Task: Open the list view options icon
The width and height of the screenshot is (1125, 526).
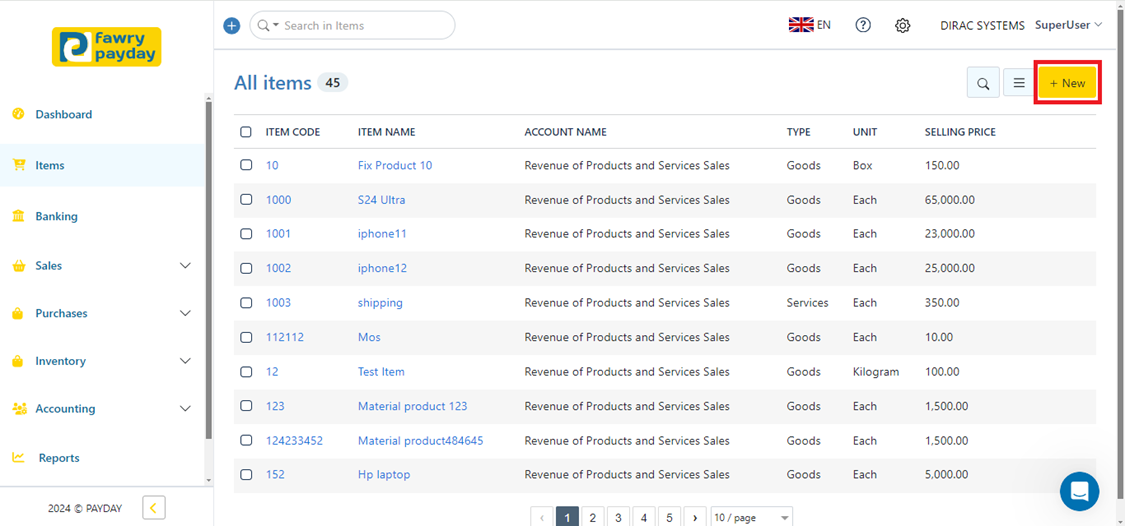Action: coord(1019,84)
